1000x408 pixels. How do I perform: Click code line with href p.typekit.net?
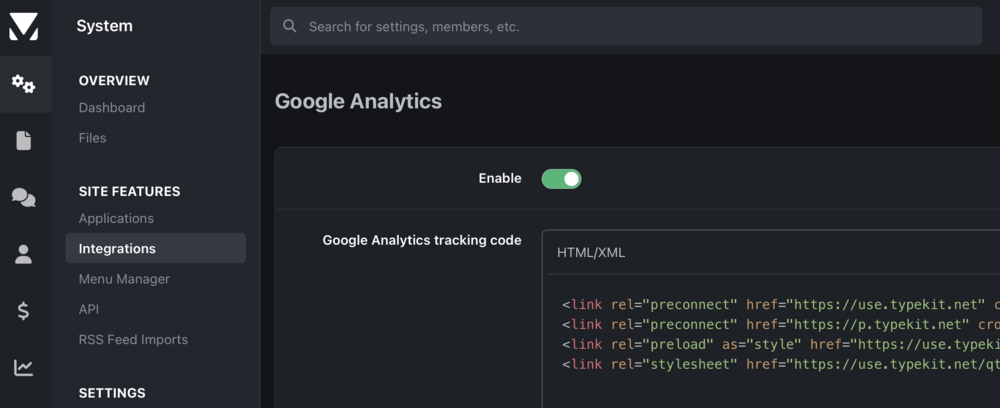(x=781, y=324)
